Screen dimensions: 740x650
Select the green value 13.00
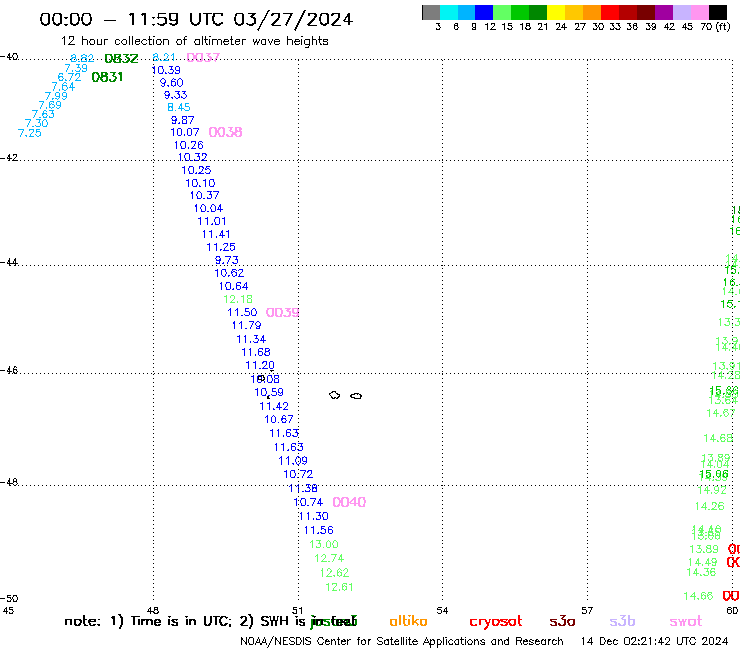pos(324,544)
